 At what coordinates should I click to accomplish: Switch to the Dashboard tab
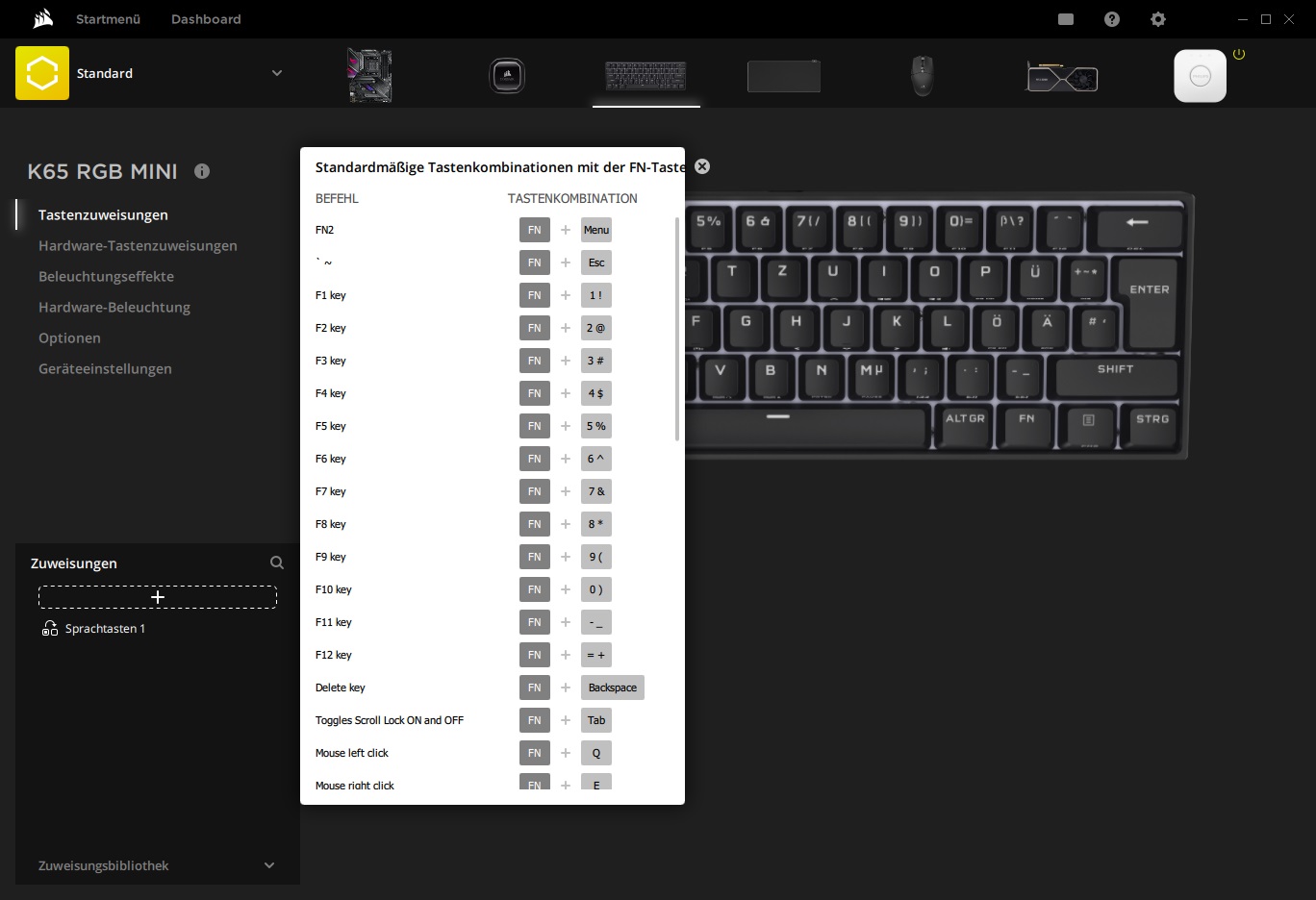[206, 19]
